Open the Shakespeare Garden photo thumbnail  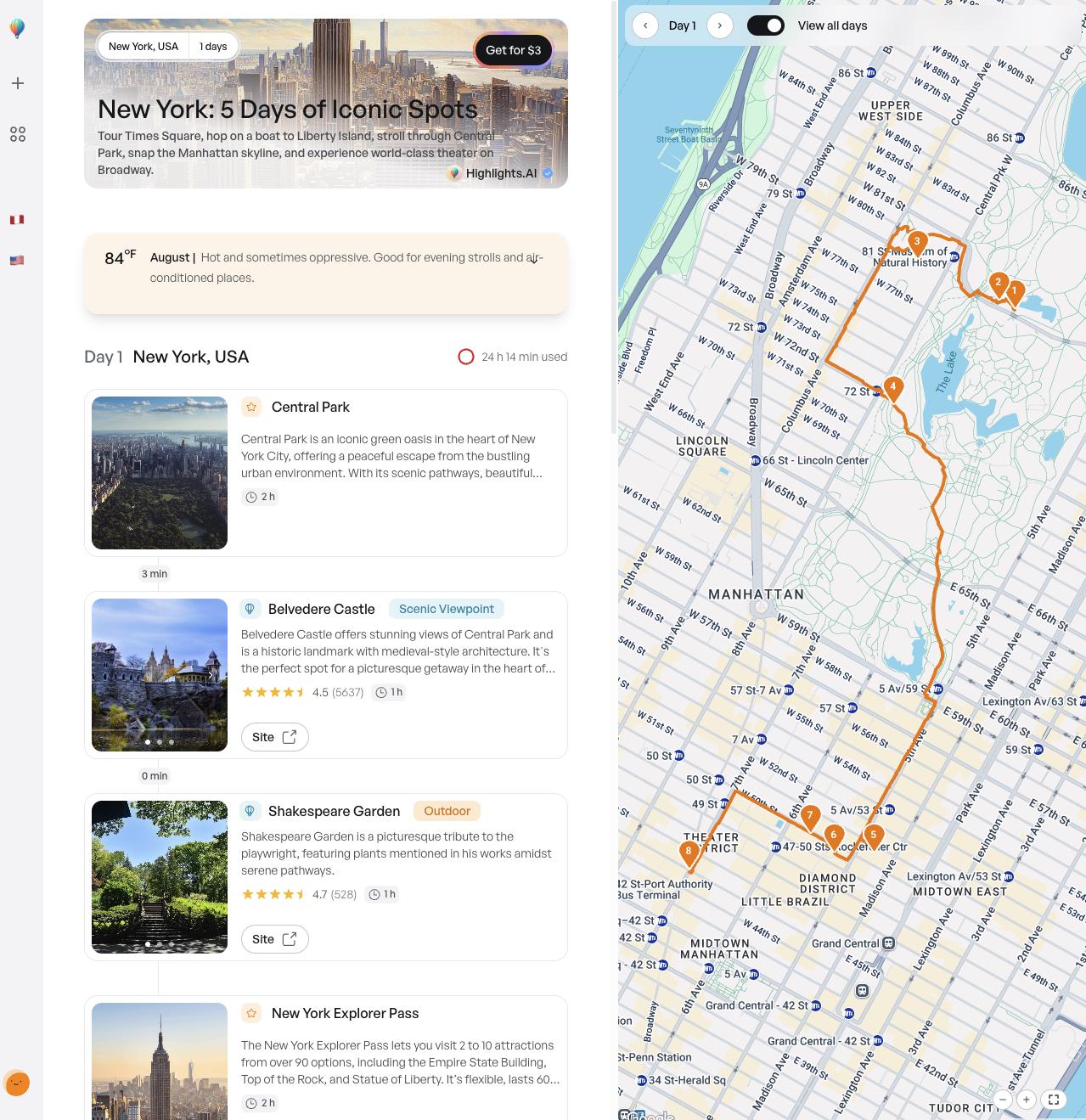click(160, 877)
